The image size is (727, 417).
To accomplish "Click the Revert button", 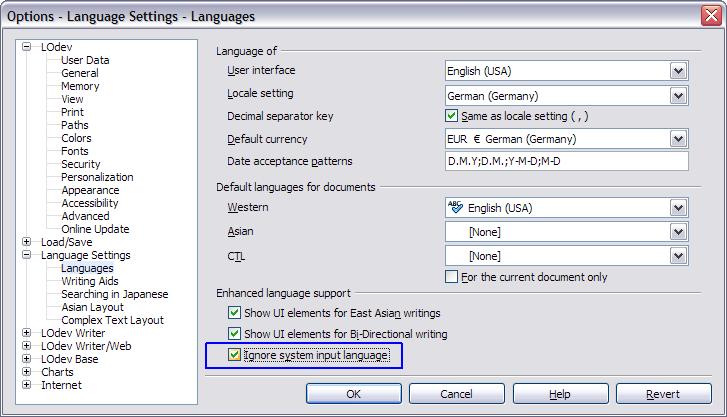I will (x=663, y=394).
